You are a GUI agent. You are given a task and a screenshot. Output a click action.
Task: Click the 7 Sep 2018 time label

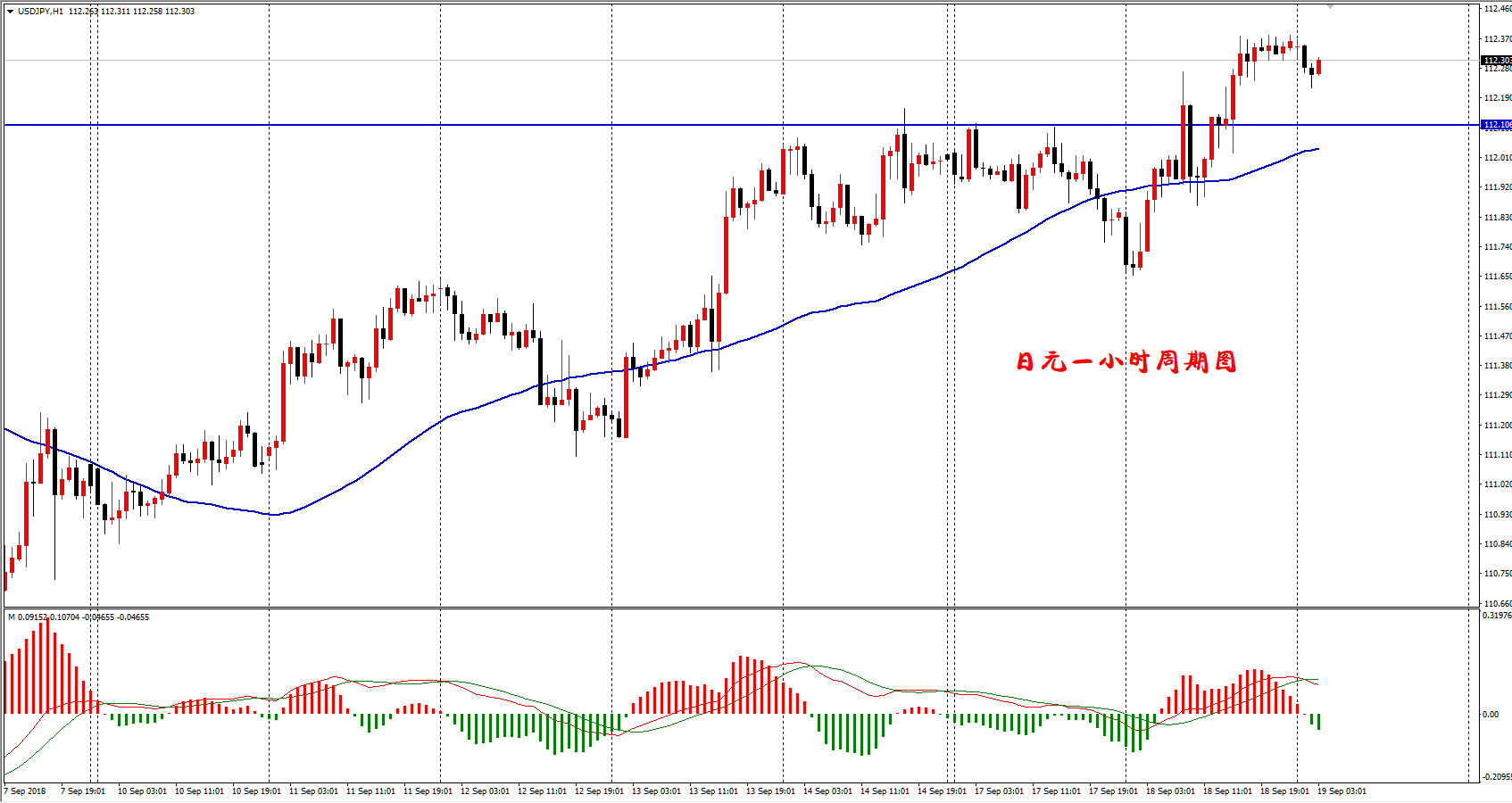click(x=25, y=791)
